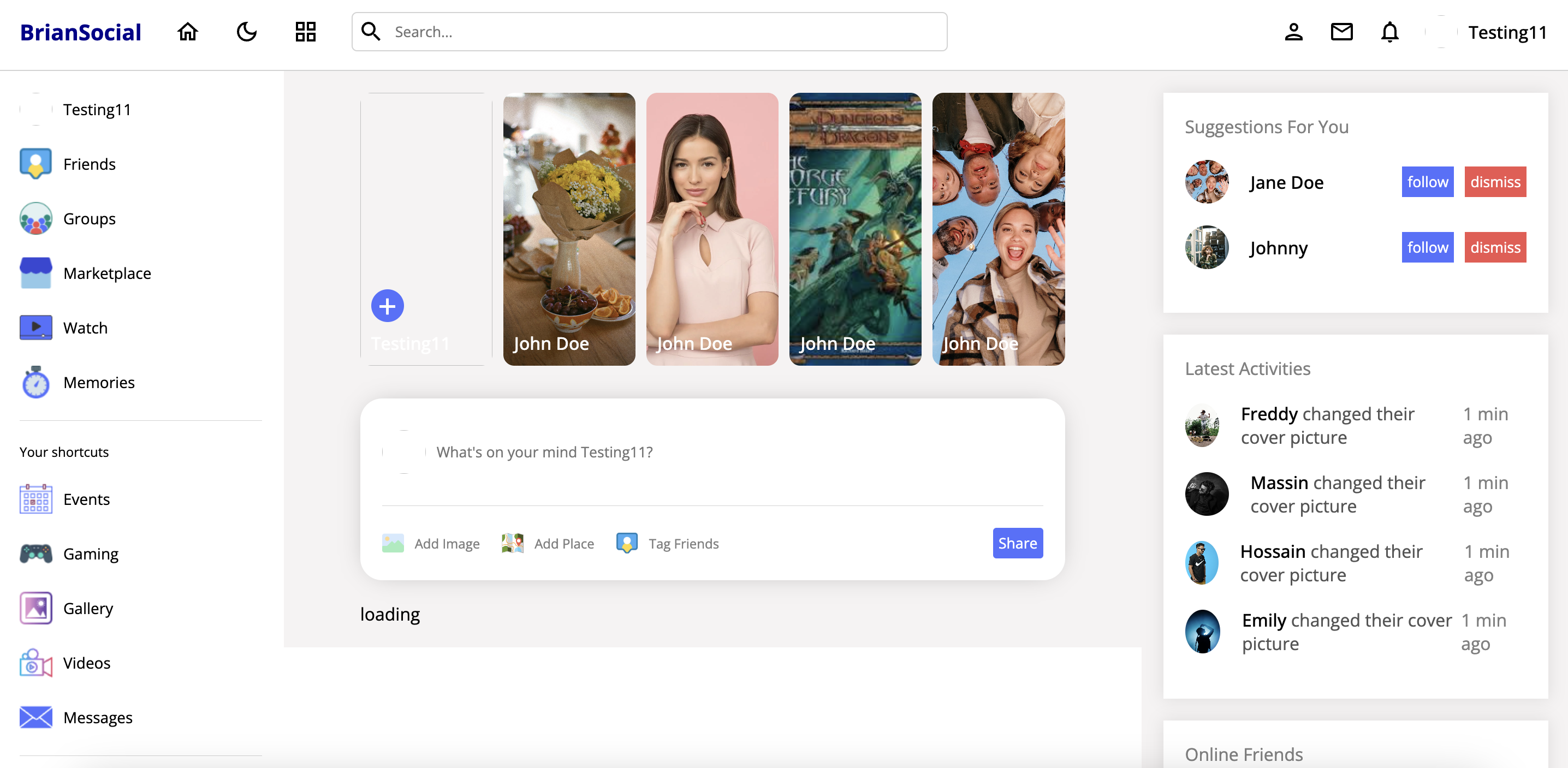Go to Memories in sidebar
This screenshot has height=768, width=1568.
99,382
